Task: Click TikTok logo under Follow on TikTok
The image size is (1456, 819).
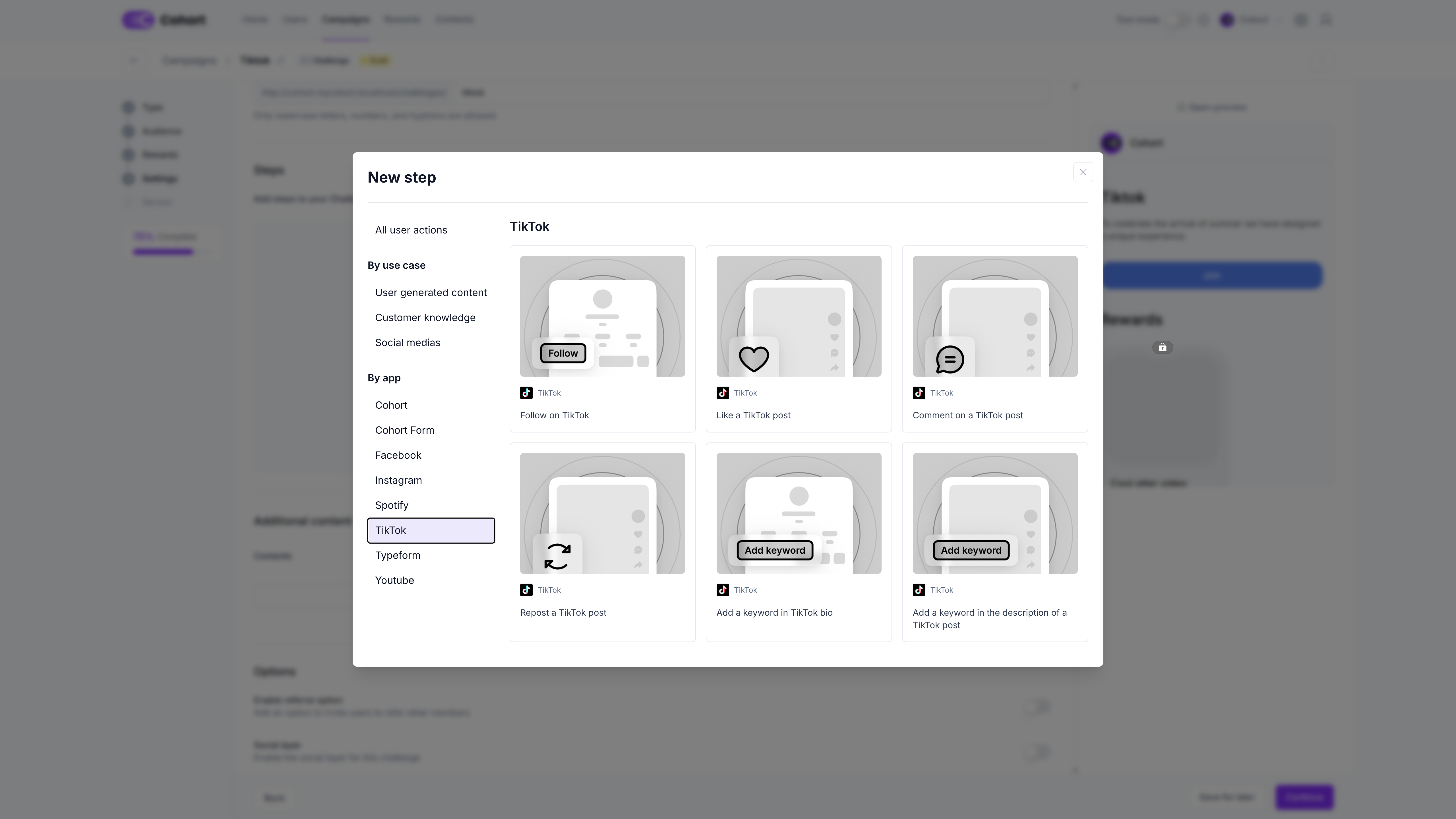Action: [x=526, y=393]
